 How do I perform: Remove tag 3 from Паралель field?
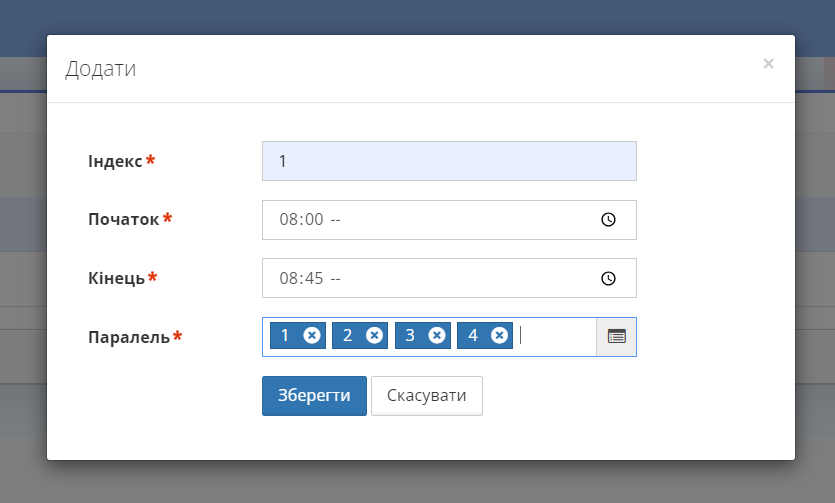[x=437, y=336]
